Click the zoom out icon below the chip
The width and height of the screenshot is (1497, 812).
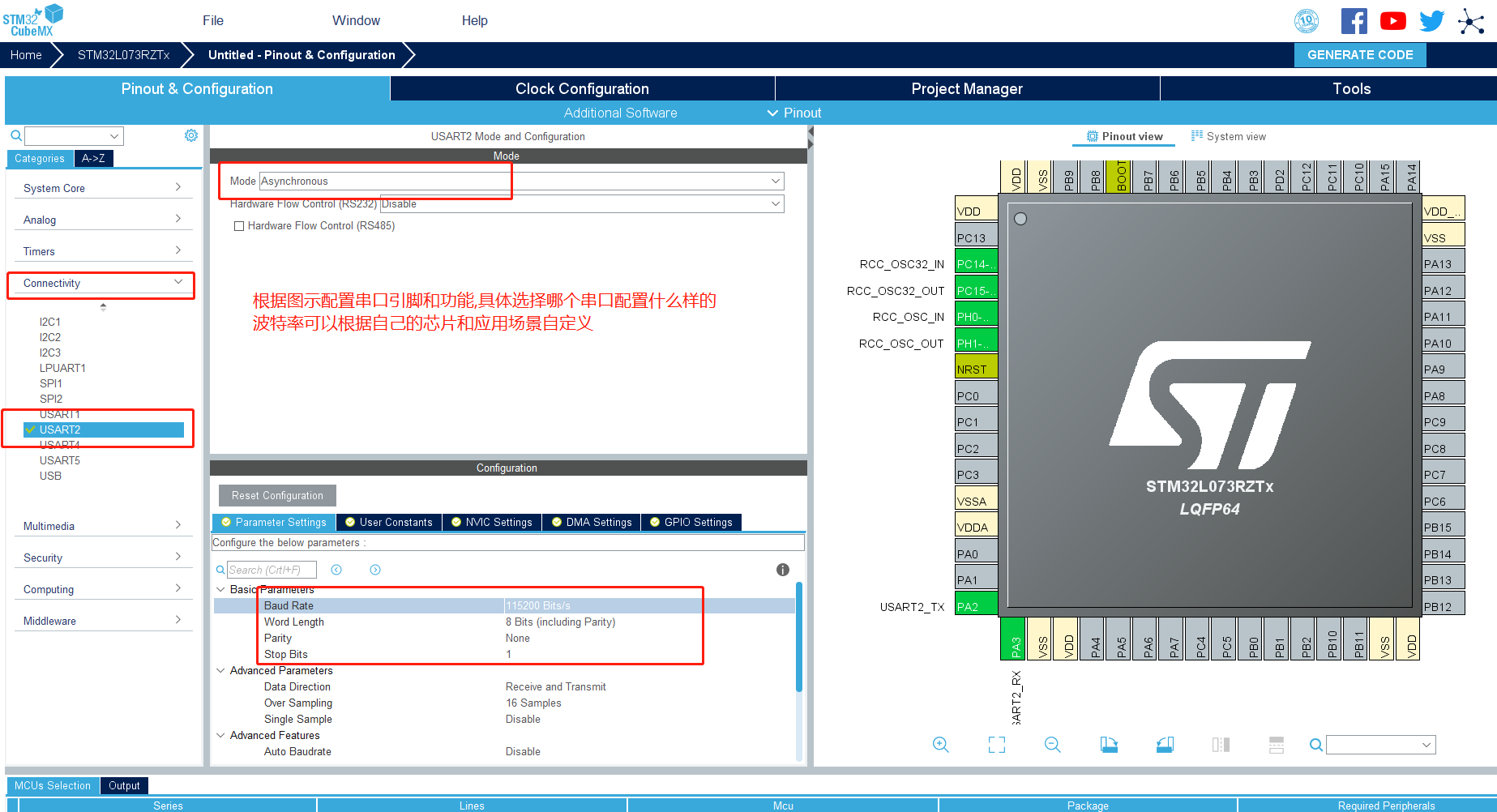pyautogui.click(x=1052, y=745)
